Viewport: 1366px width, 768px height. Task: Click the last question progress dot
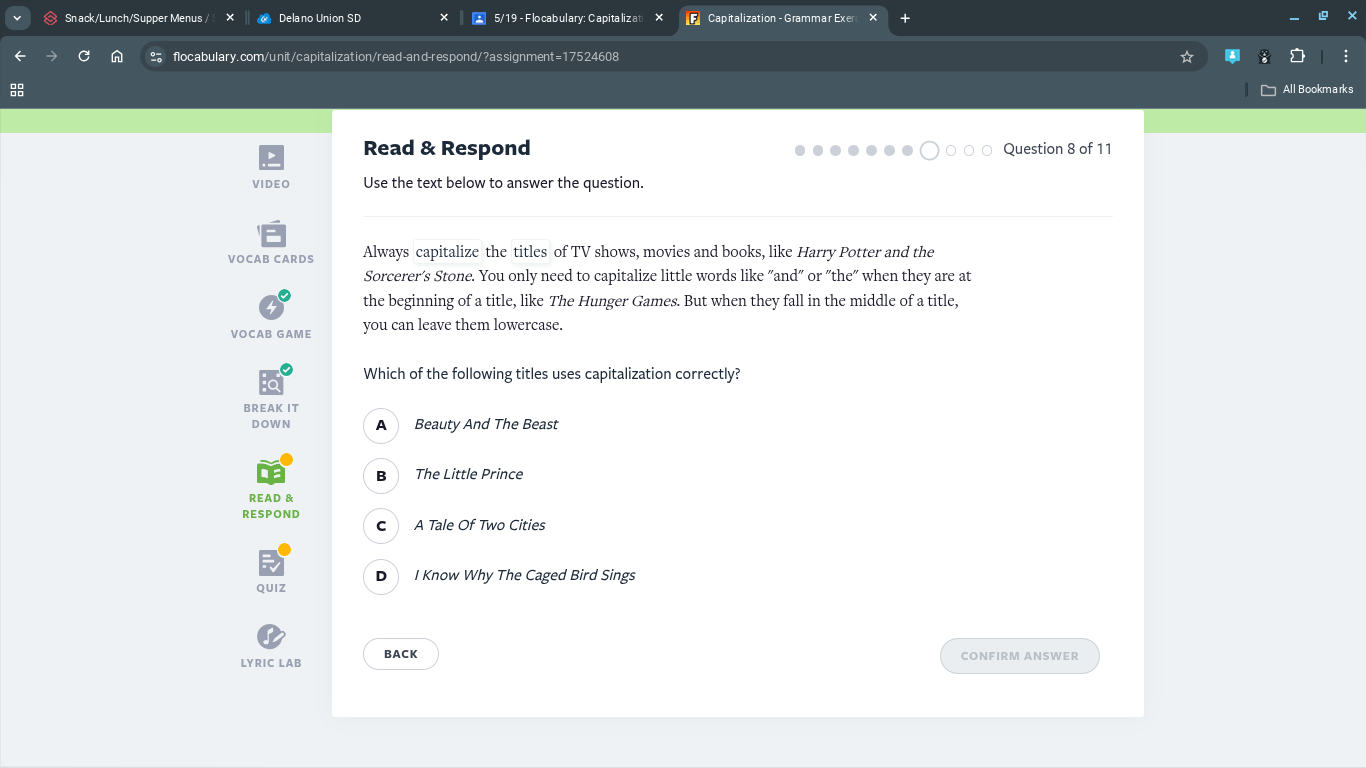[987, 150]
